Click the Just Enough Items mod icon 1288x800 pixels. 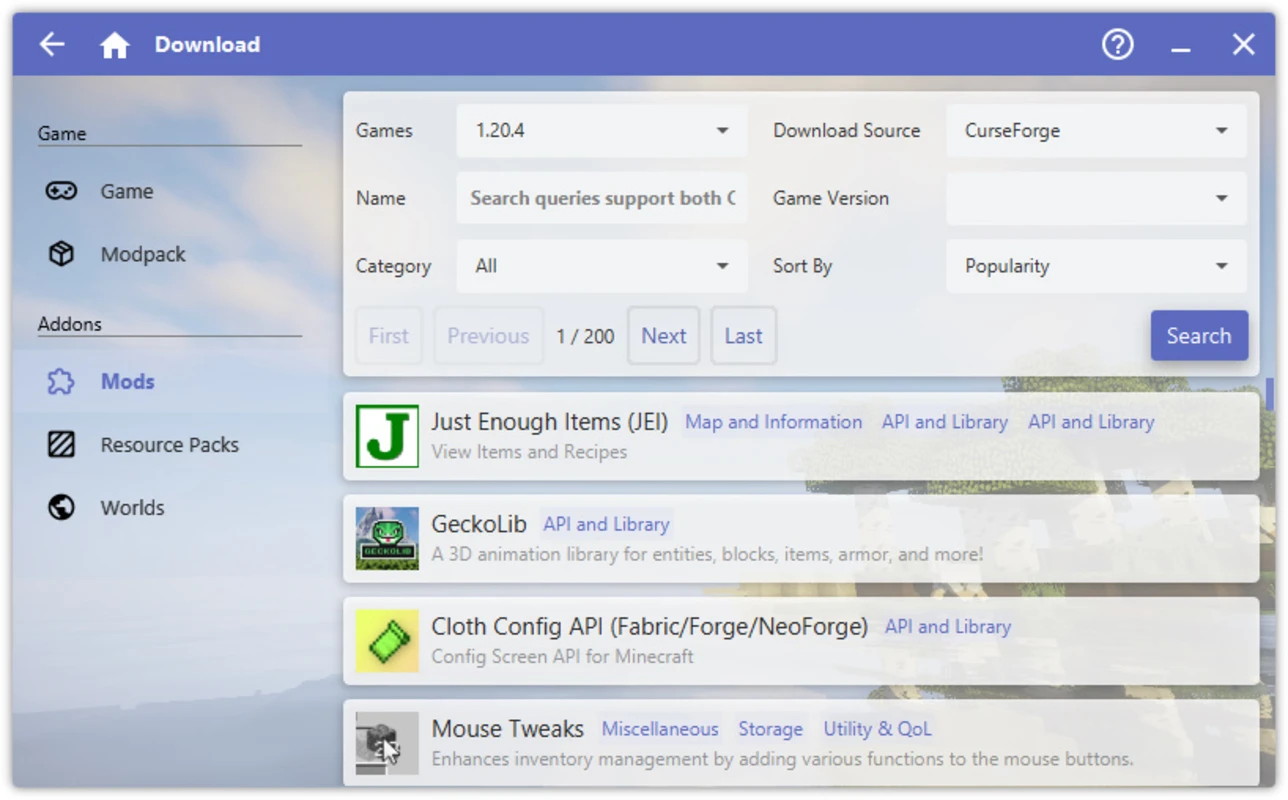click(x=387, y=436)
